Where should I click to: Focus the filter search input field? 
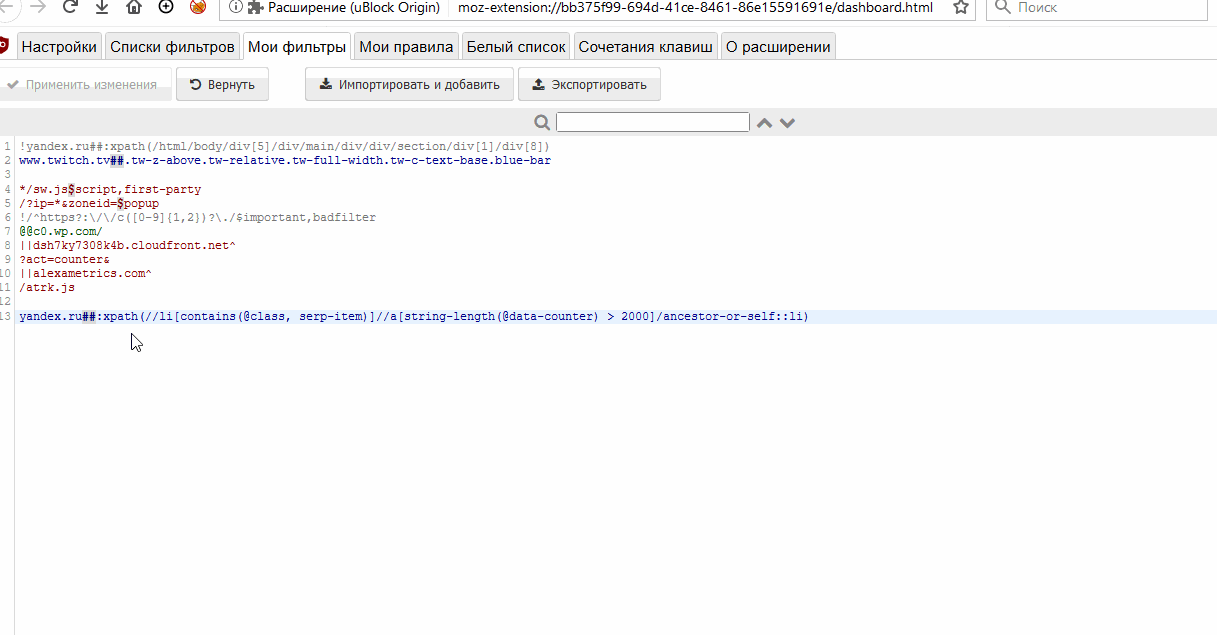652,122
